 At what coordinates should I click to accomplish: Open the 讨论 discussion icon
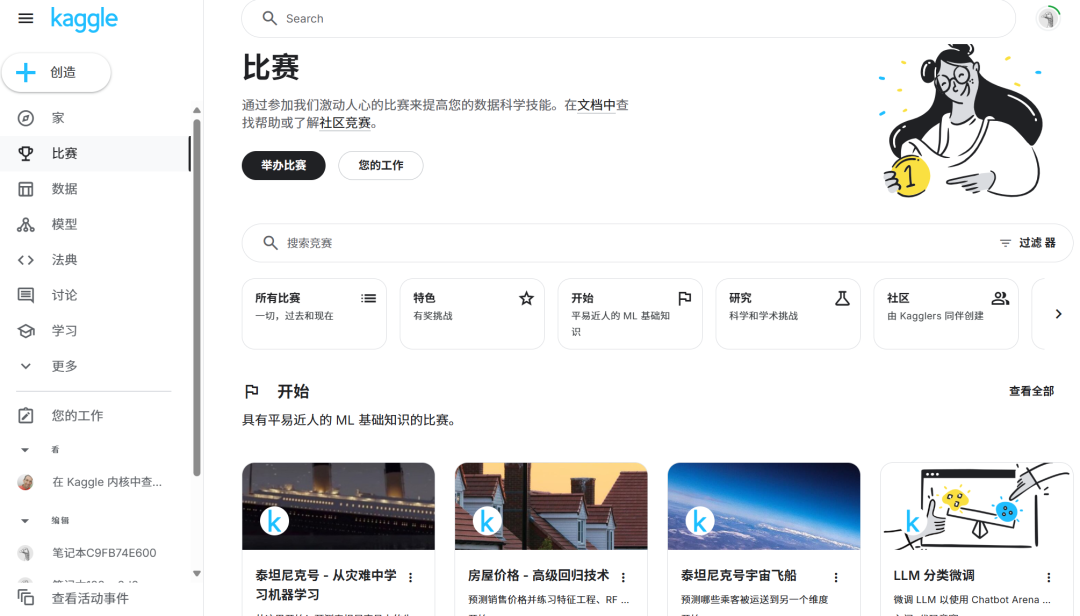25,296
